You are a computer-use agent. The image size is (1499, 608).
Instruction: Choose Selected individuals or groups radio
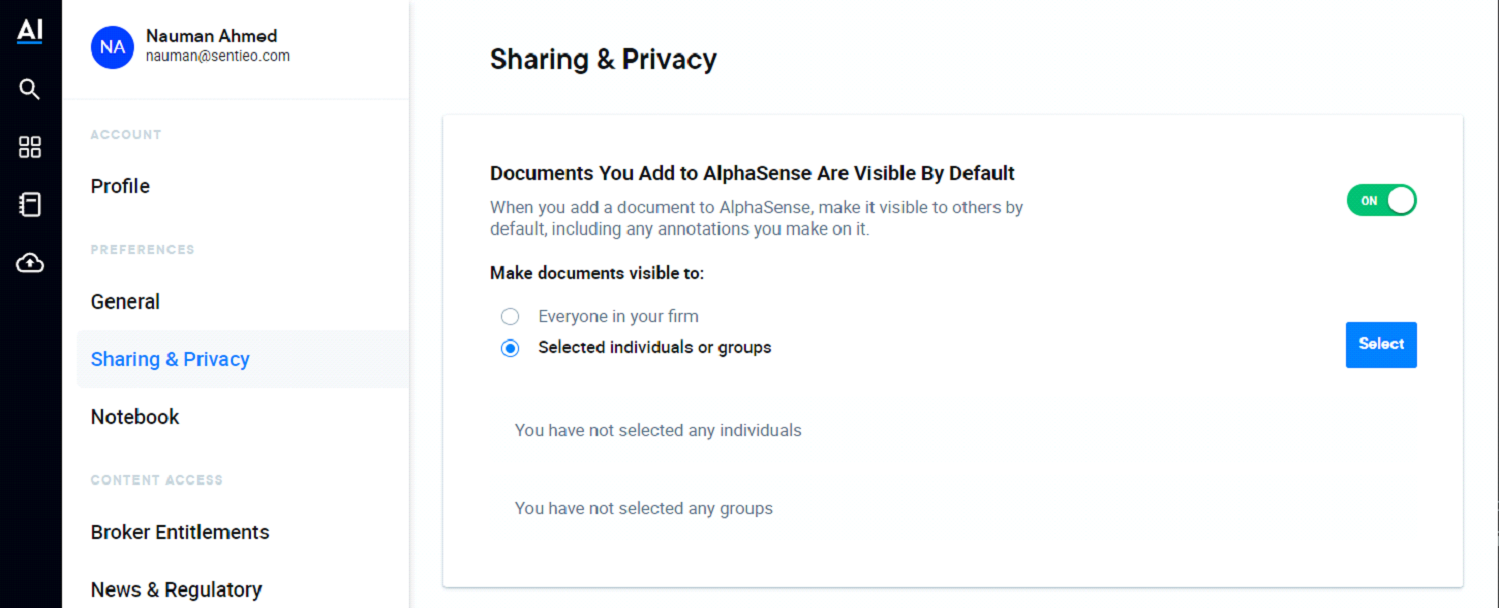(510, 348)
